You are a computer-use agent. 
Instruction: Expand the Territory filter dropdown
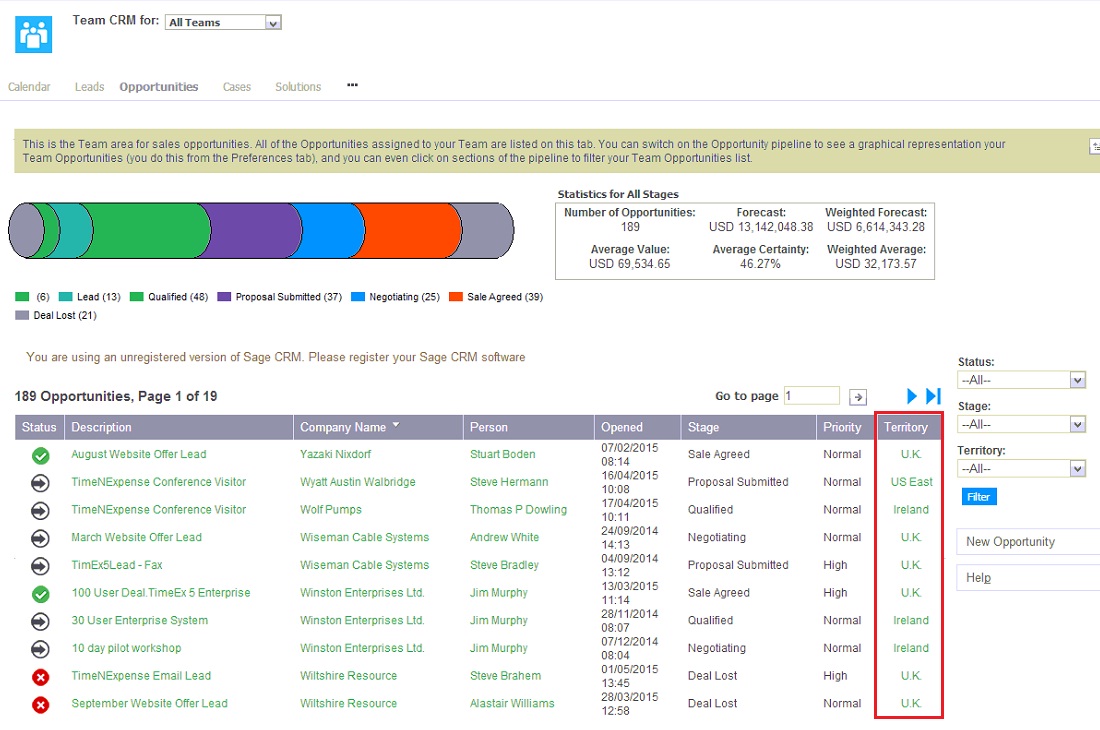[x=1021, y=468]
